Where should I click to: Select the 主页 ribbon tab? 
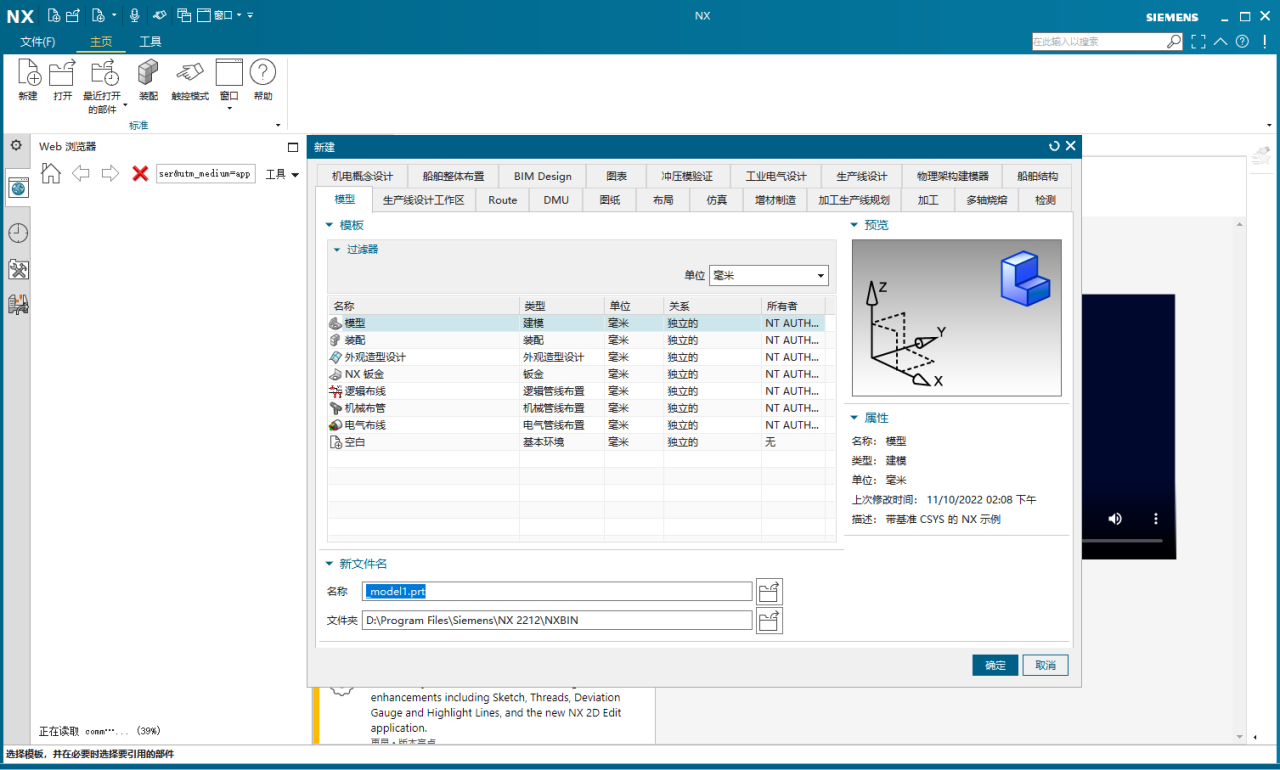[101, 42]
